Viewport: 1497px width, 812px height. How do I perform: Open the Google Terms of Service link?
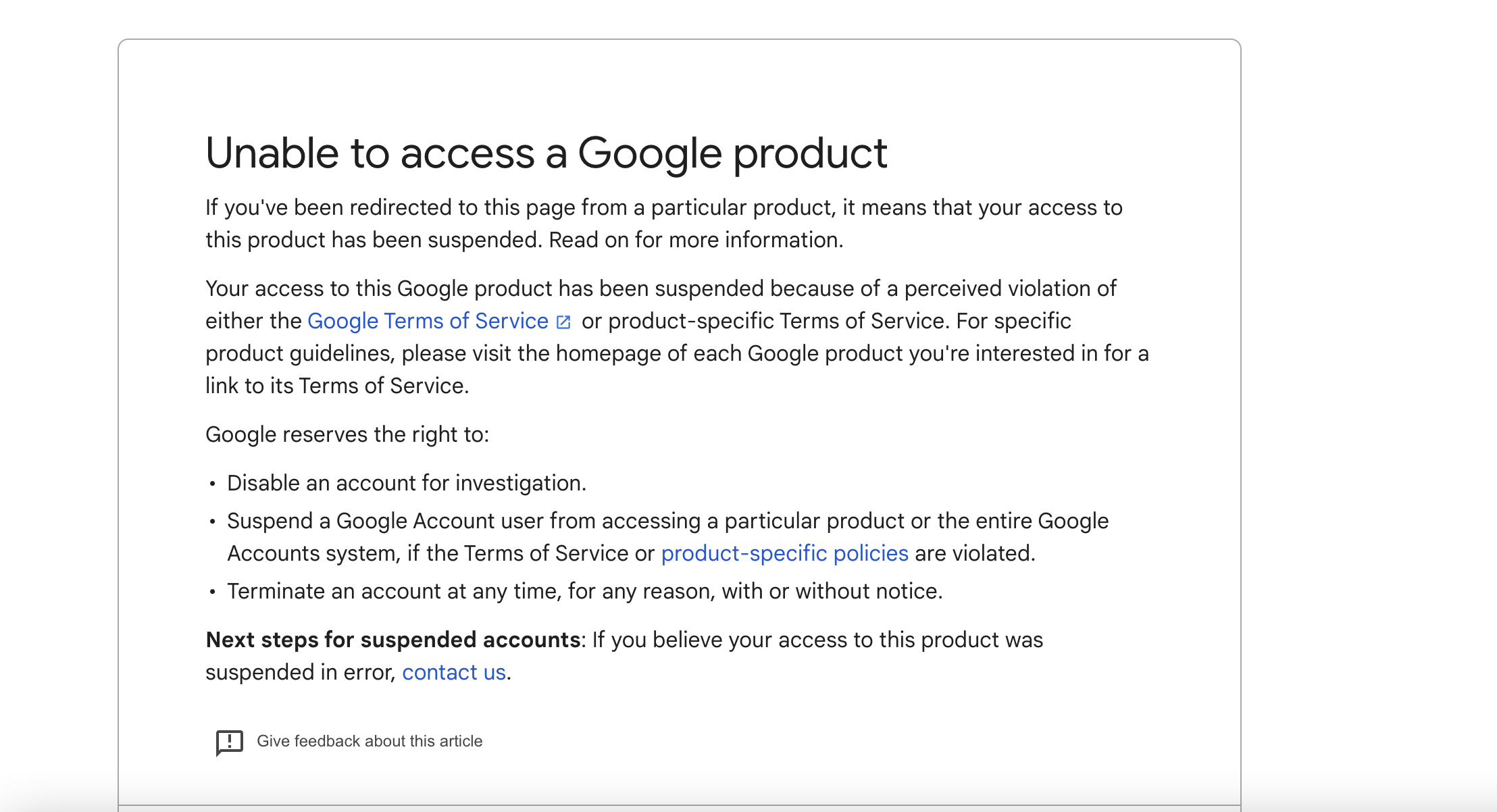coord(428,321)
